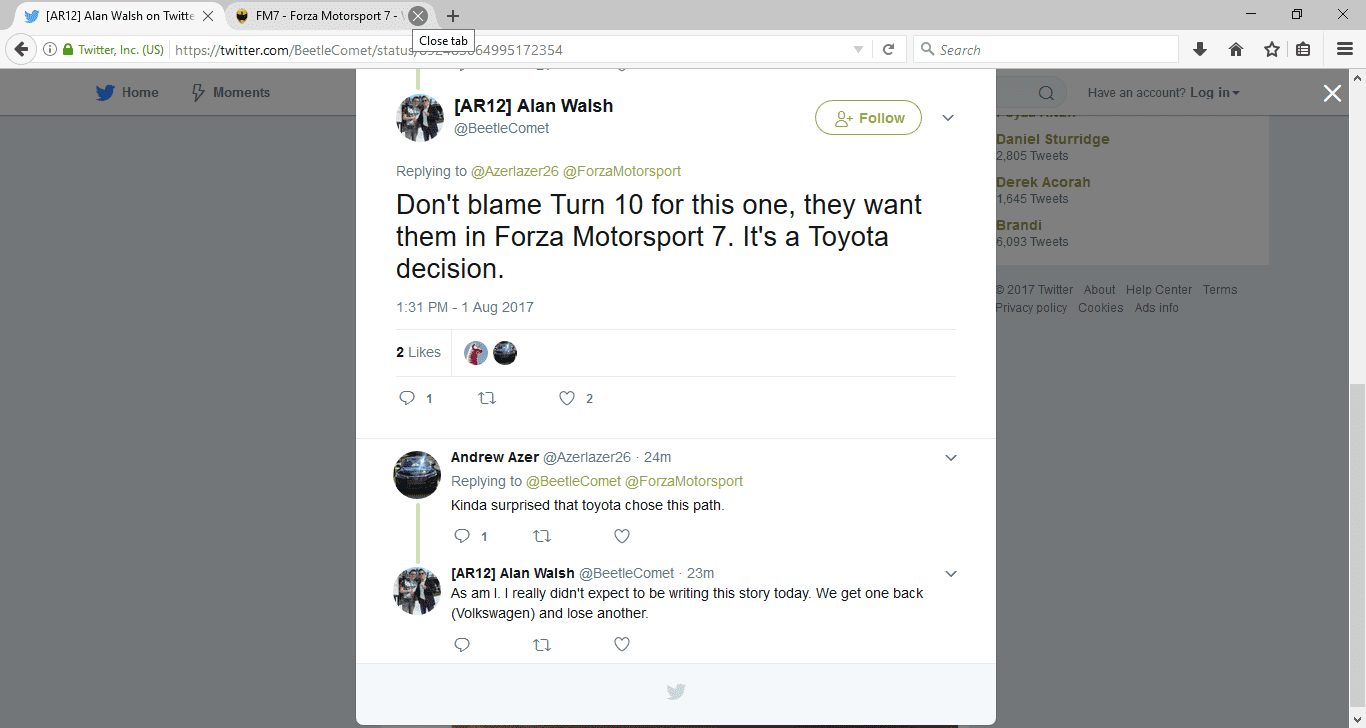The image size is (1366, 728).
Task: Like the main tweet heart icon
Action: point(567,398)
